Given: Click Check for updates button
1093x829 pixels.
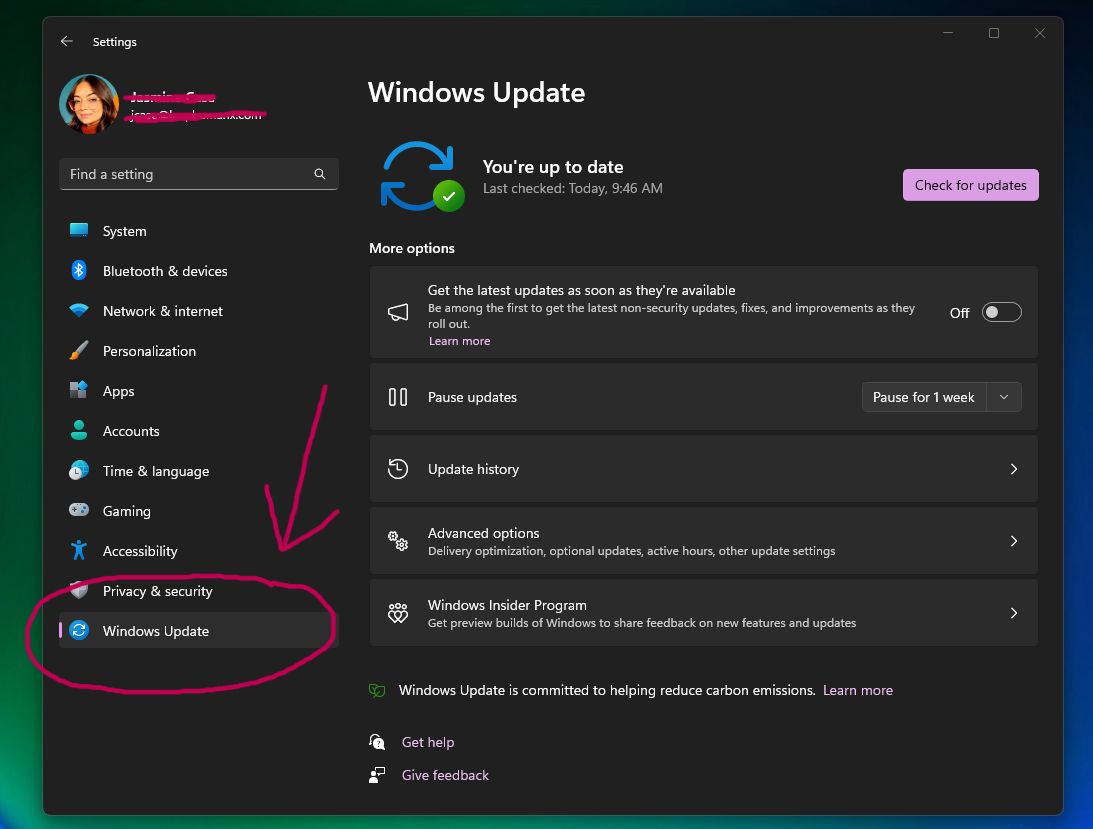Looking at the screenshot, I should [x=970, y=185].
